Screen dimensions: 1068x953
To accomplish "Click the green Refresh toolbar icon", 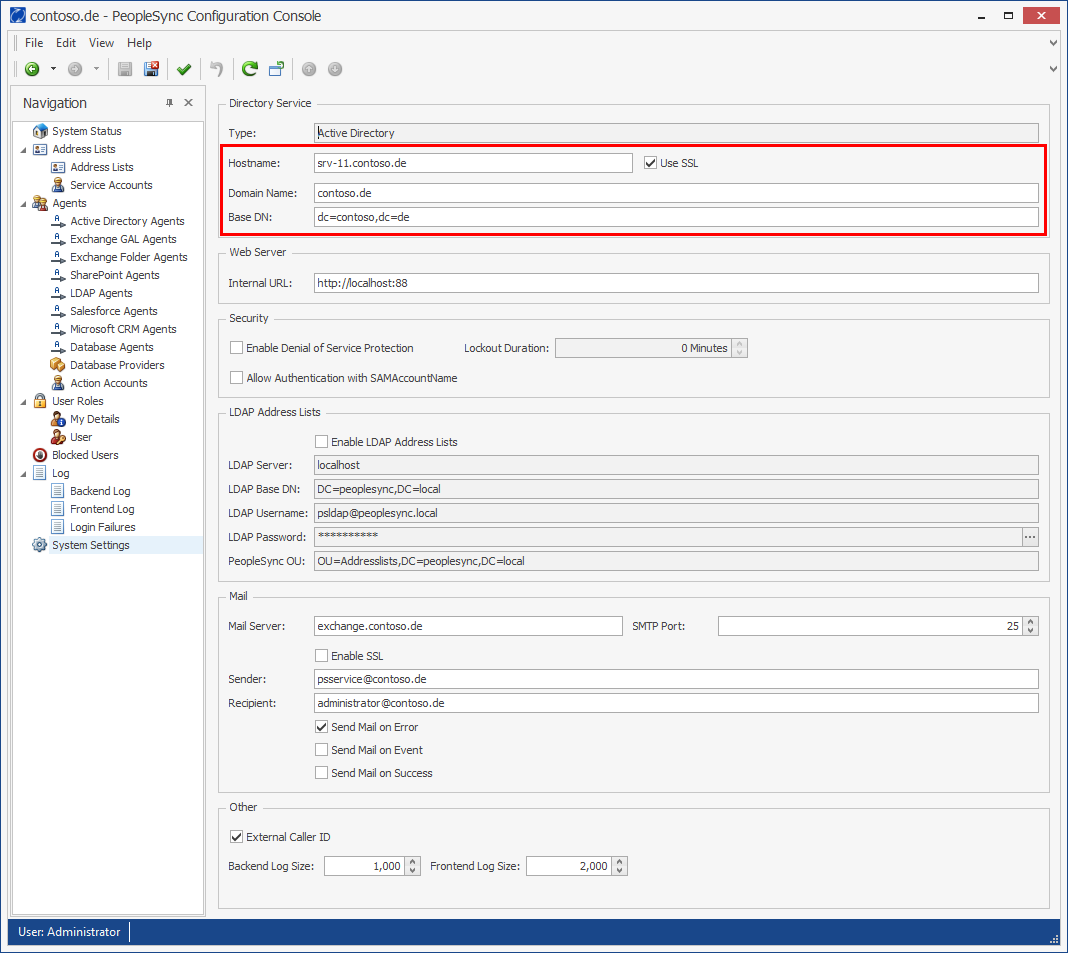I will pyautogui.click(x=250, y=69).
